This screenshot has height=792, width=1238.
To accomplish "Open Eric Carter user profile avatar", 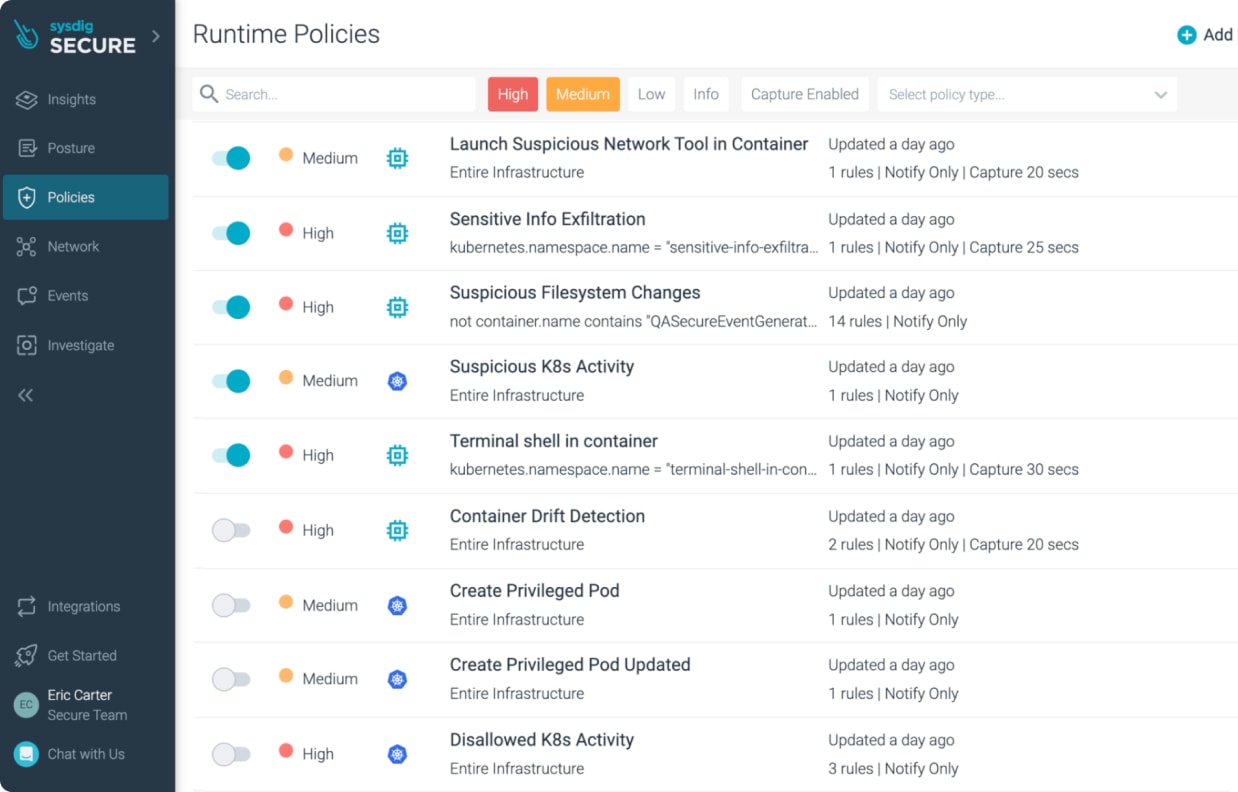I will click(26, 705).
